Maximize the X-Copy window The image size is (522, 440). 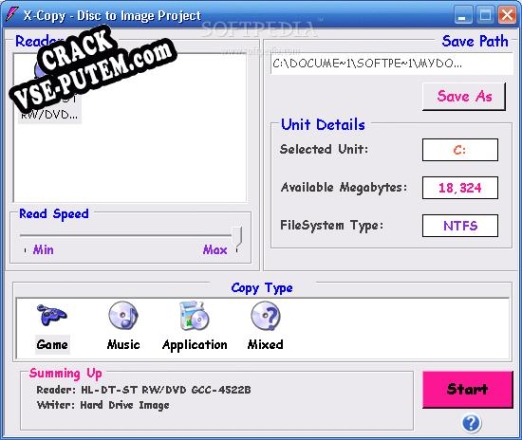(485, 15)
